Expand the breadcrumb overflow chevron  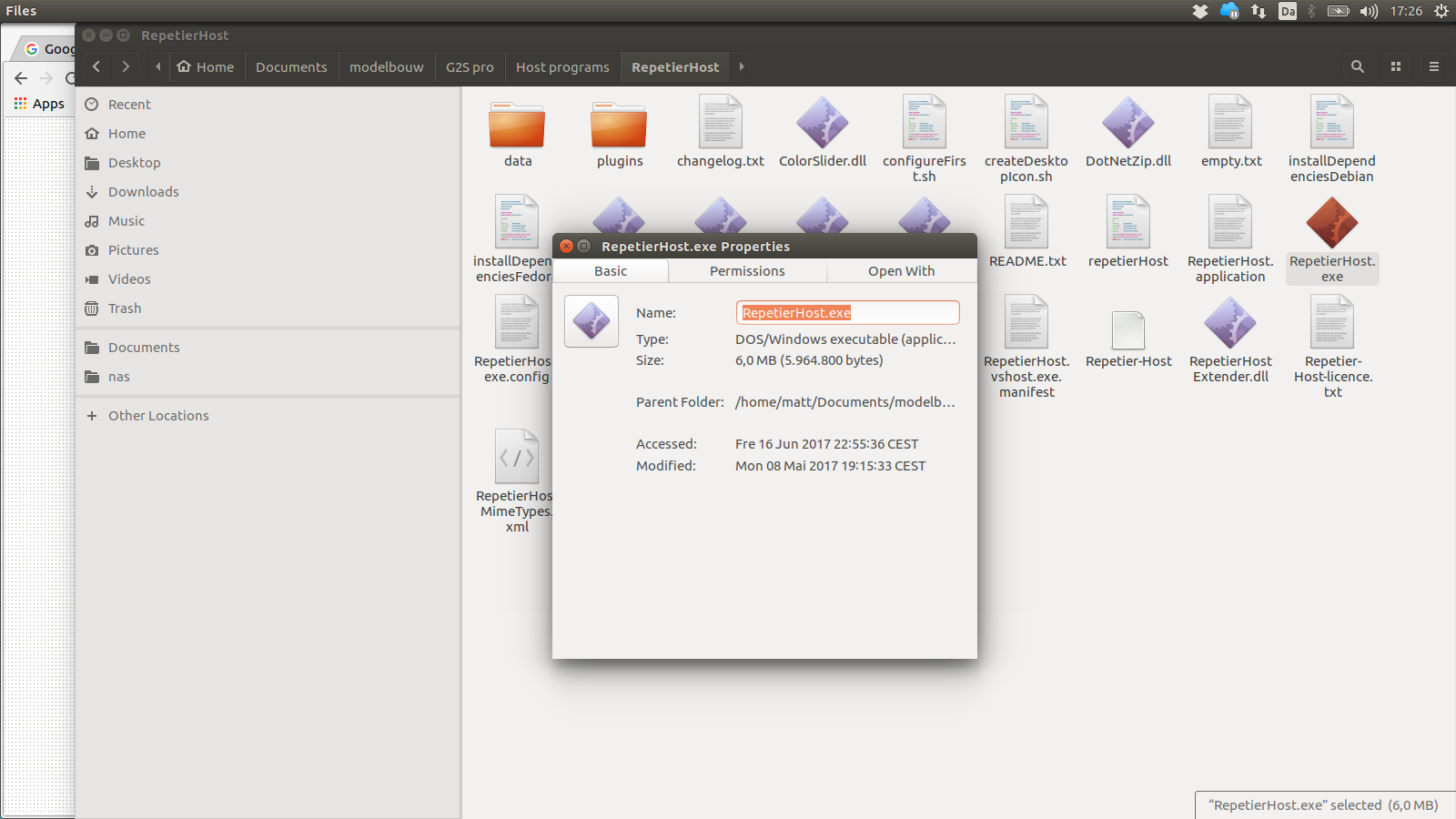(741, 66)
